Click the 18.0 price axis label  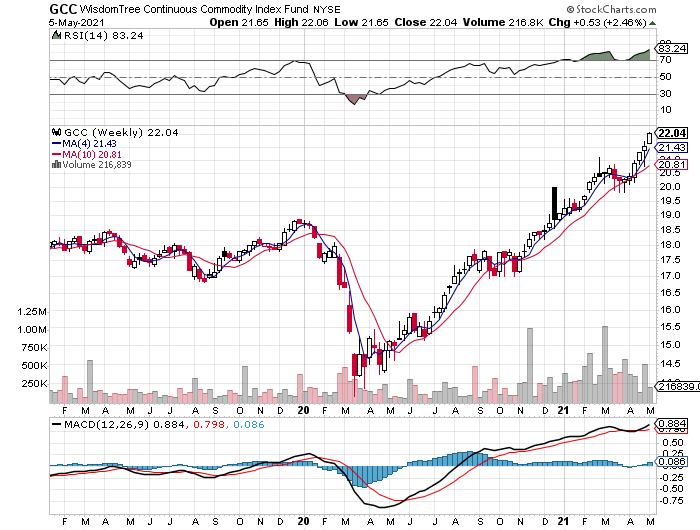click(x=670, y=245)
